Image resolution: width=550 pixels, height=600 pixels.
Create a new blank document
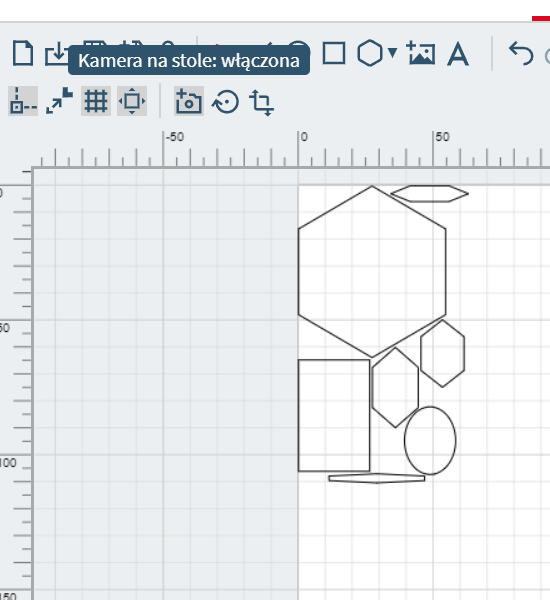pos(23,53)
